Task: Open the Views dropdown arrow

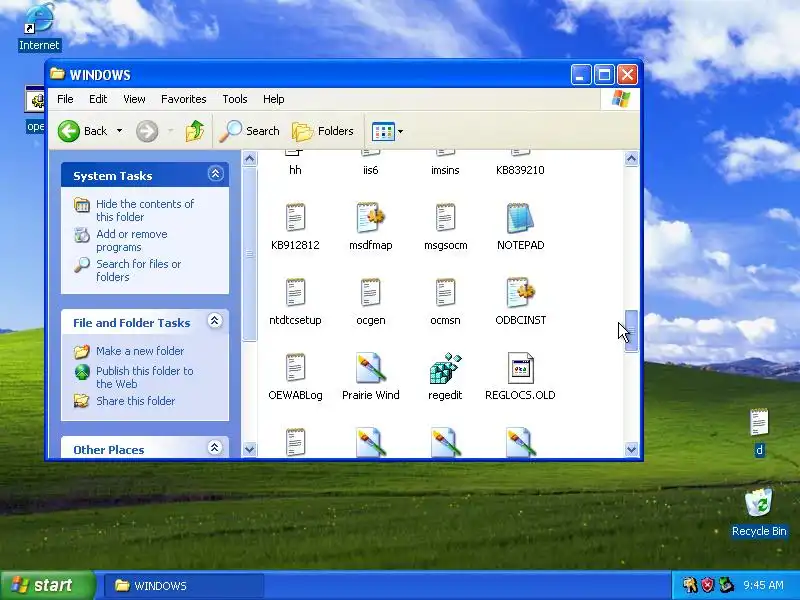Action: pos(401,132)
